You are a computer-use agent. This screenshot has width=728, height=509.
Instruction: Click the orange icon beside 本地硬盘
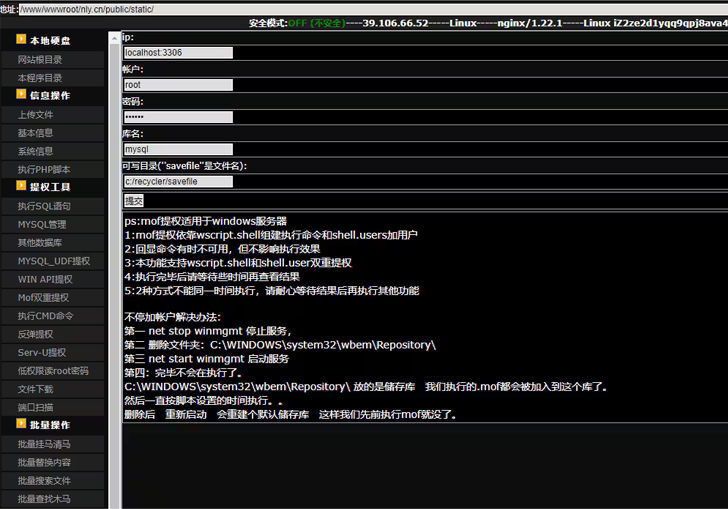pyautogui.click(x=20, y=40)
